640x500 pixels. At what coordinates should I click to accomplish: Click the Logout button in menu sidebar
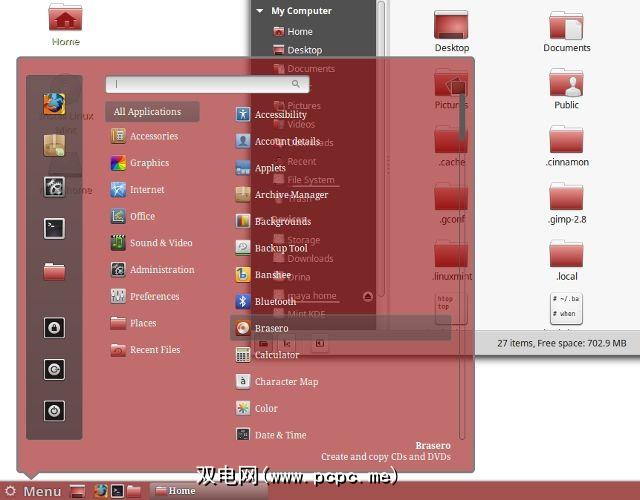coord(54,369)
